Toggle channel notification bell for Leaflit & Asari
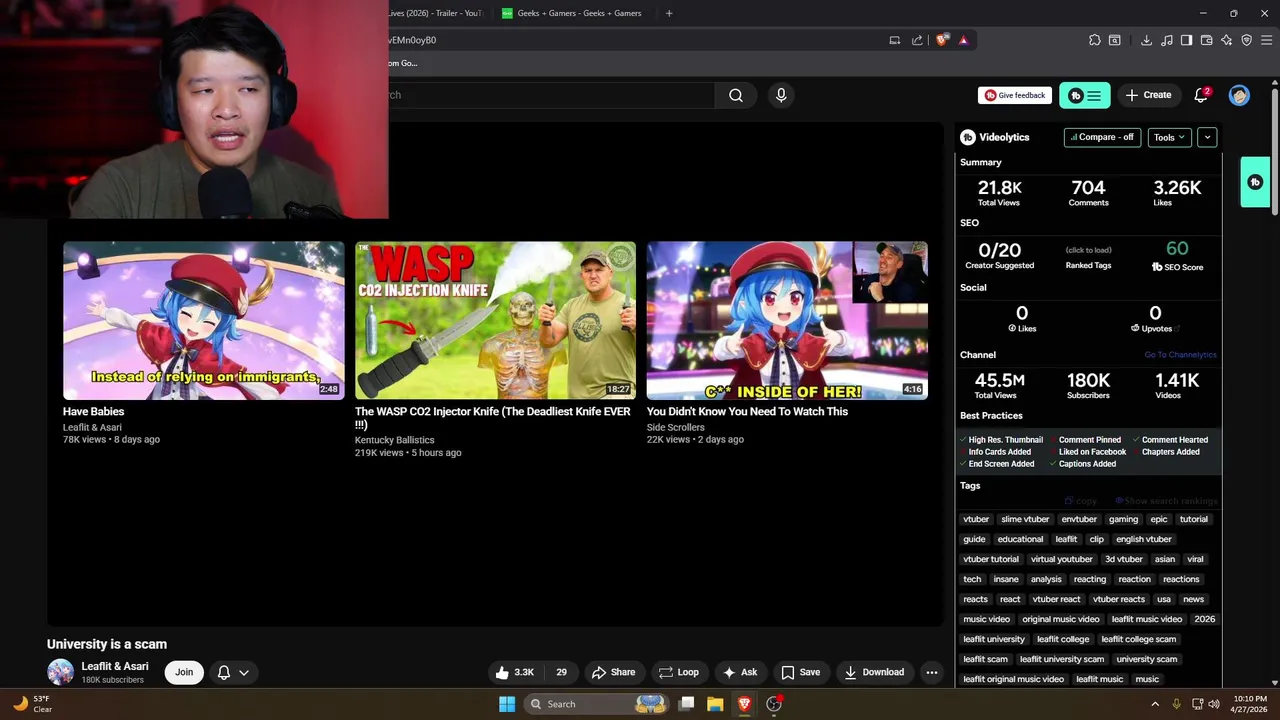Screen dimensions: 1280x720 [224, 672]
